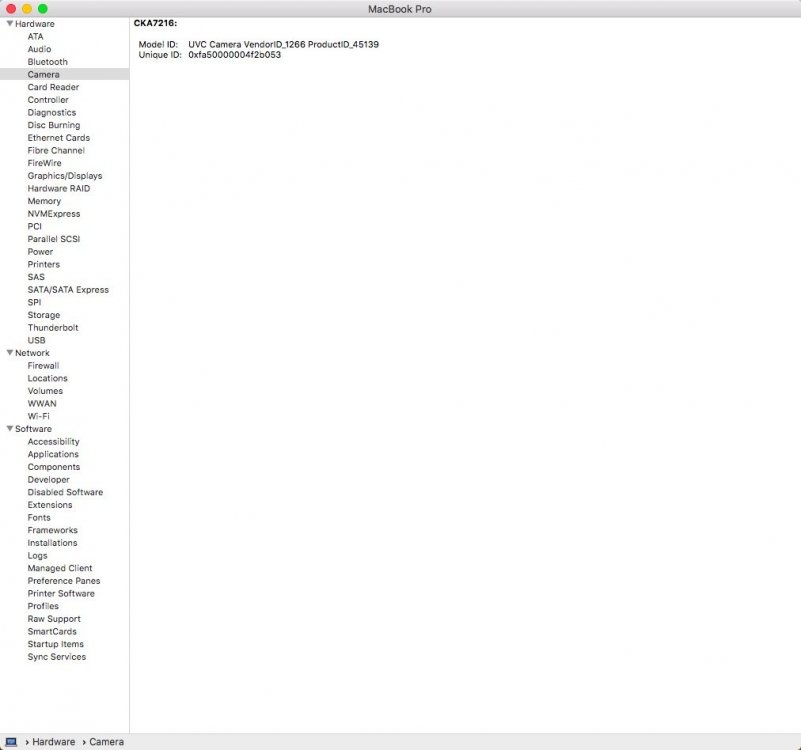Screen dimensions: 801x750
Task: Click Hardware in the bottom path bar
Action: point(54,742)
